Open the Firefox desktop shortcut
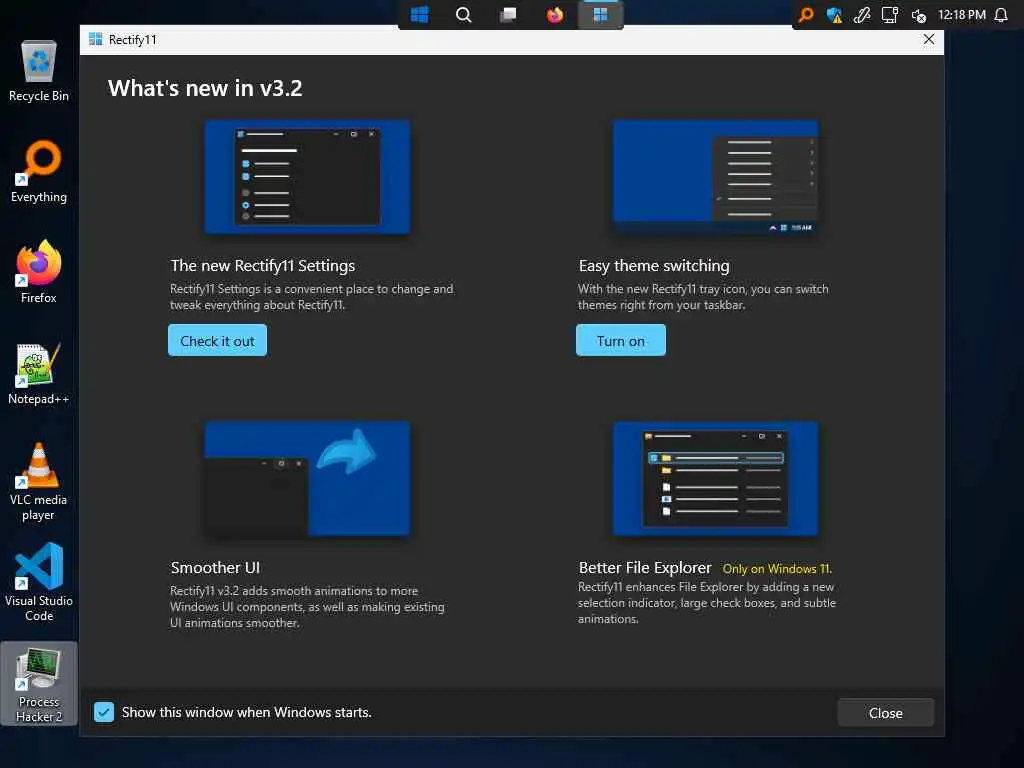Screen dimensions: 1024x768 pyautogui.click(x=39, y=272)
